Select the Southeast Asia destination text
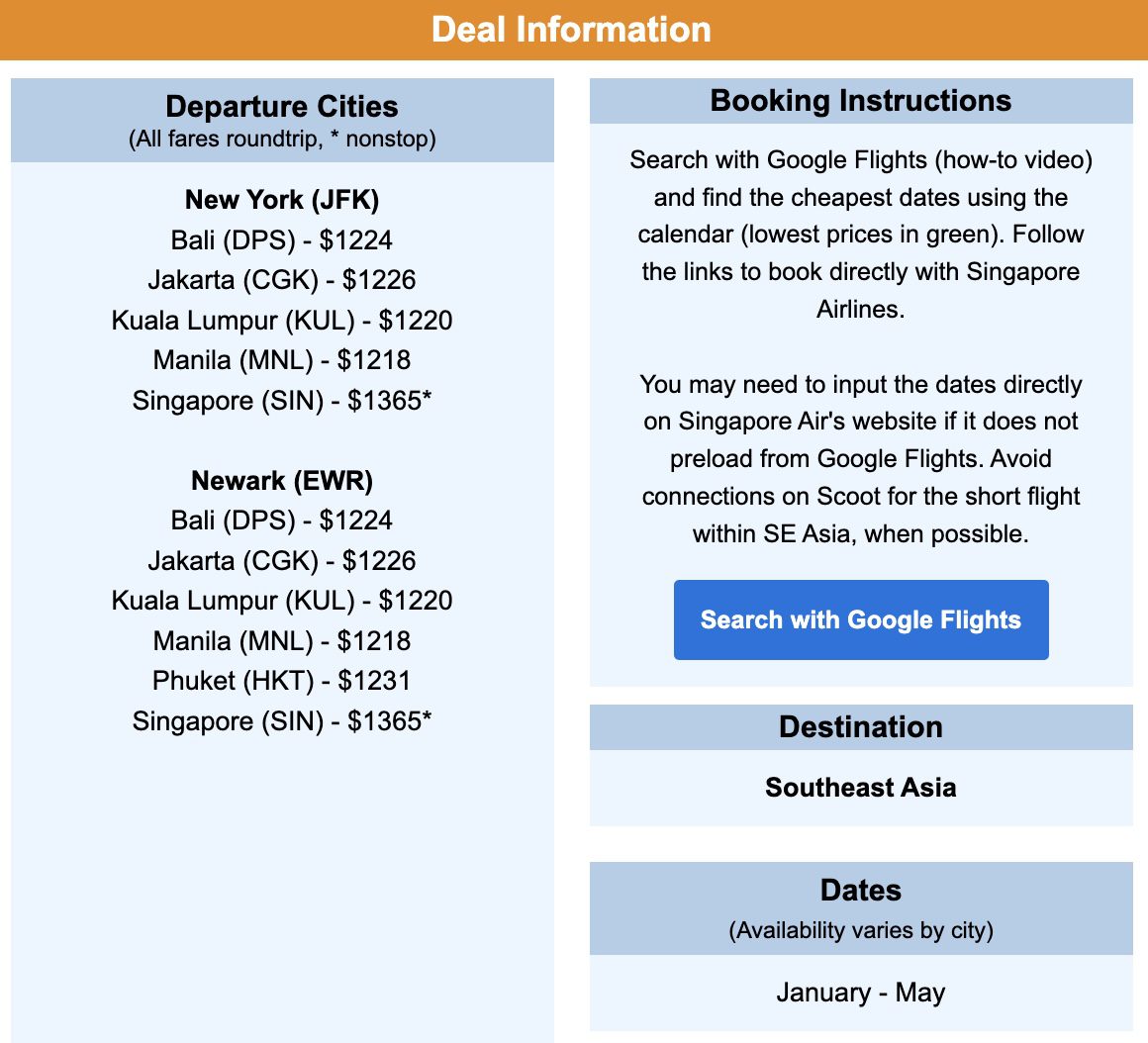Screen dimensions: 1148x1043 (x=860, y=788)
